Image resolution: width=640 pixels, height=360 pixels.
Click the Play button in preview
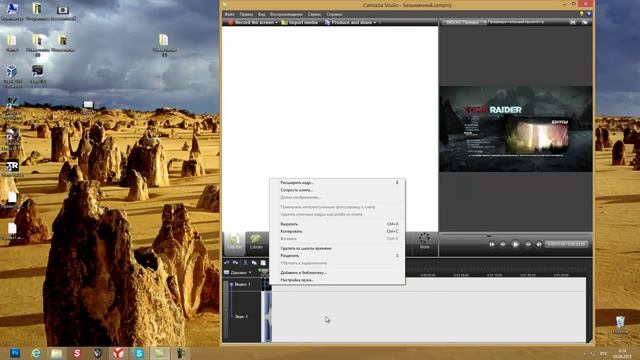[x=516, y=244]
